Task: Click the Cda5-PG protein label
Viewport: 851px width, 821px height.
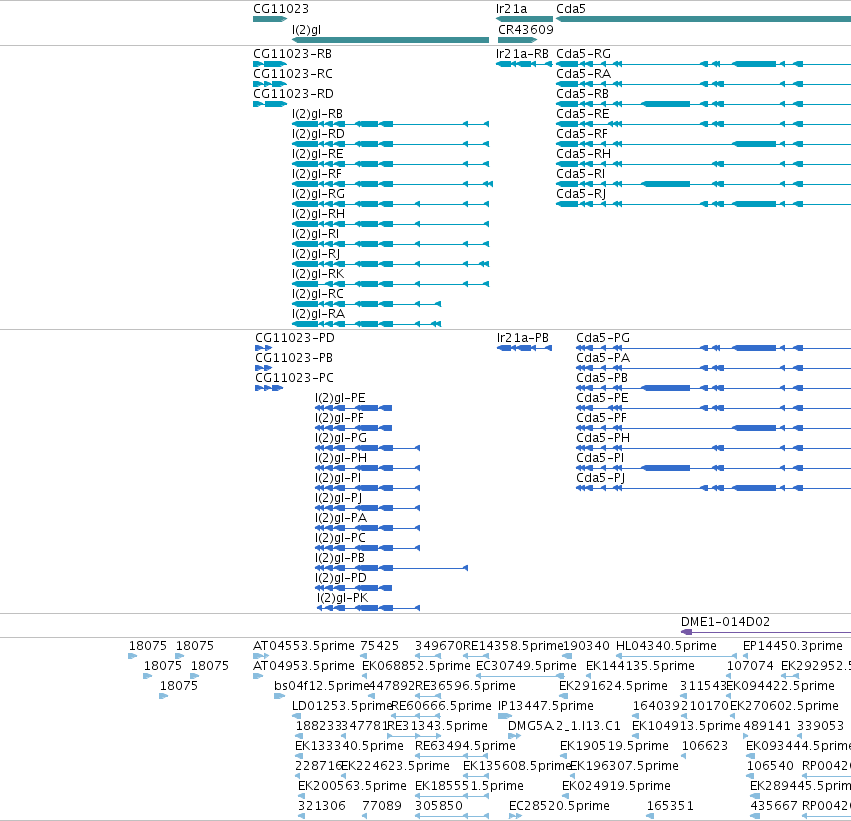Action: [x=603, y=338]
